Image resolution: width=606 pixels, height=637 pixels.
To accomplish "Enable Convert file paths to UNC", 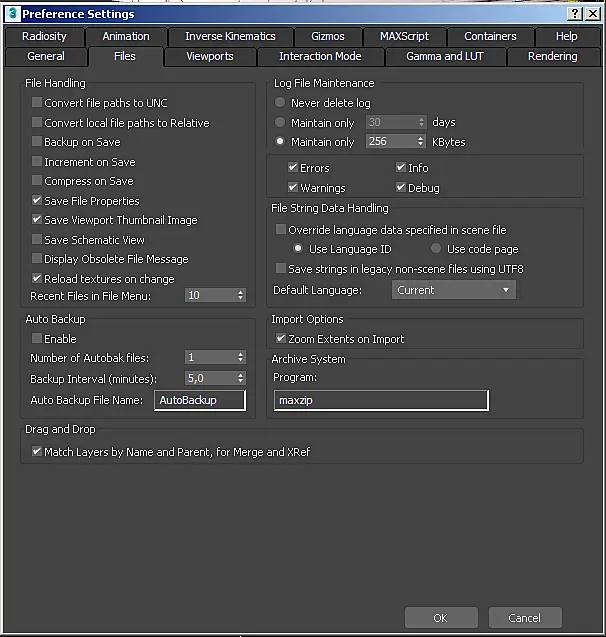I will [37, 102].
